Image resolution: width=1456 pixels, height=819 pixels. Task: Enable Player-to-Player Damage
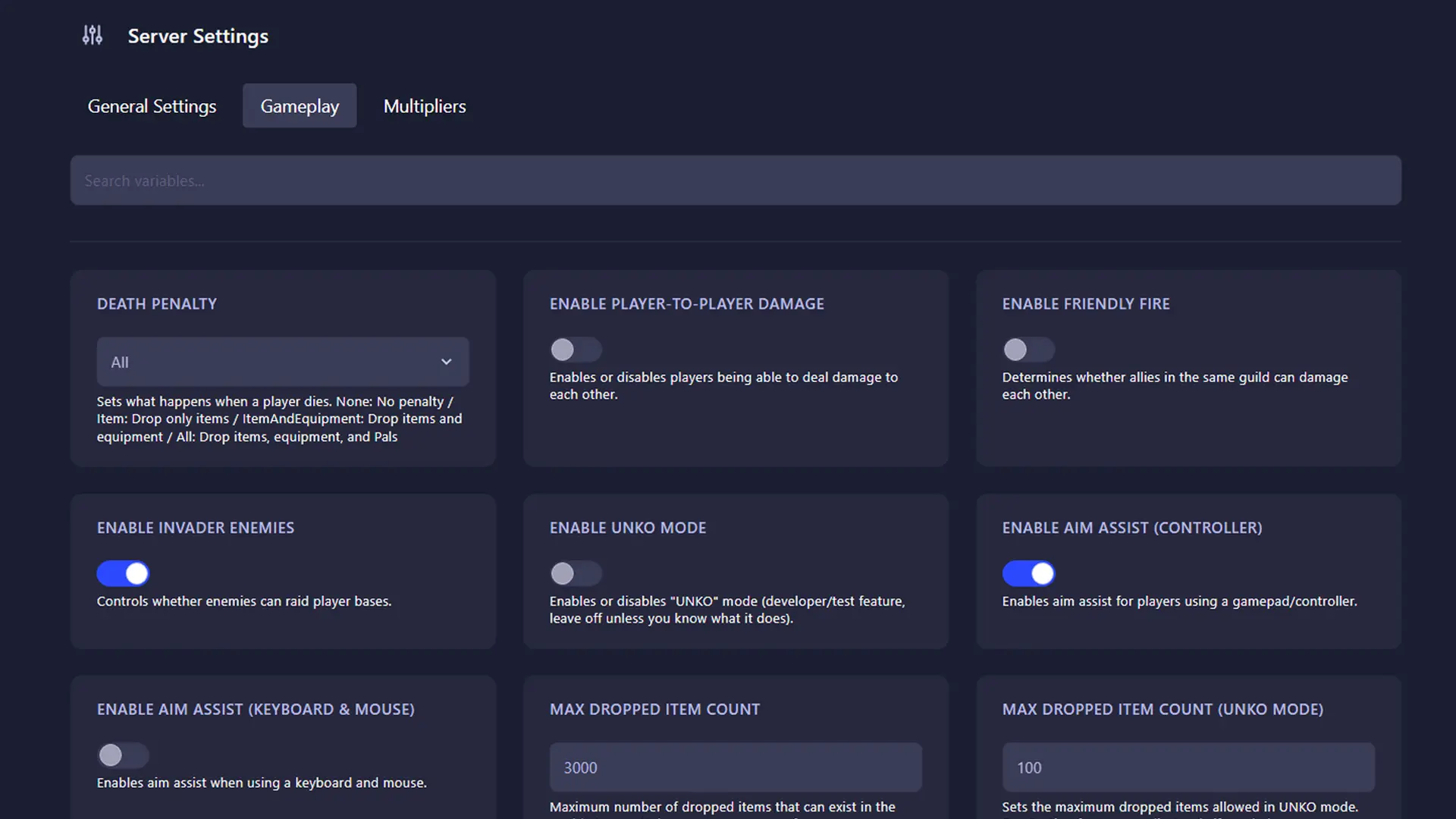pyautogui.click(x=576, y=350)
